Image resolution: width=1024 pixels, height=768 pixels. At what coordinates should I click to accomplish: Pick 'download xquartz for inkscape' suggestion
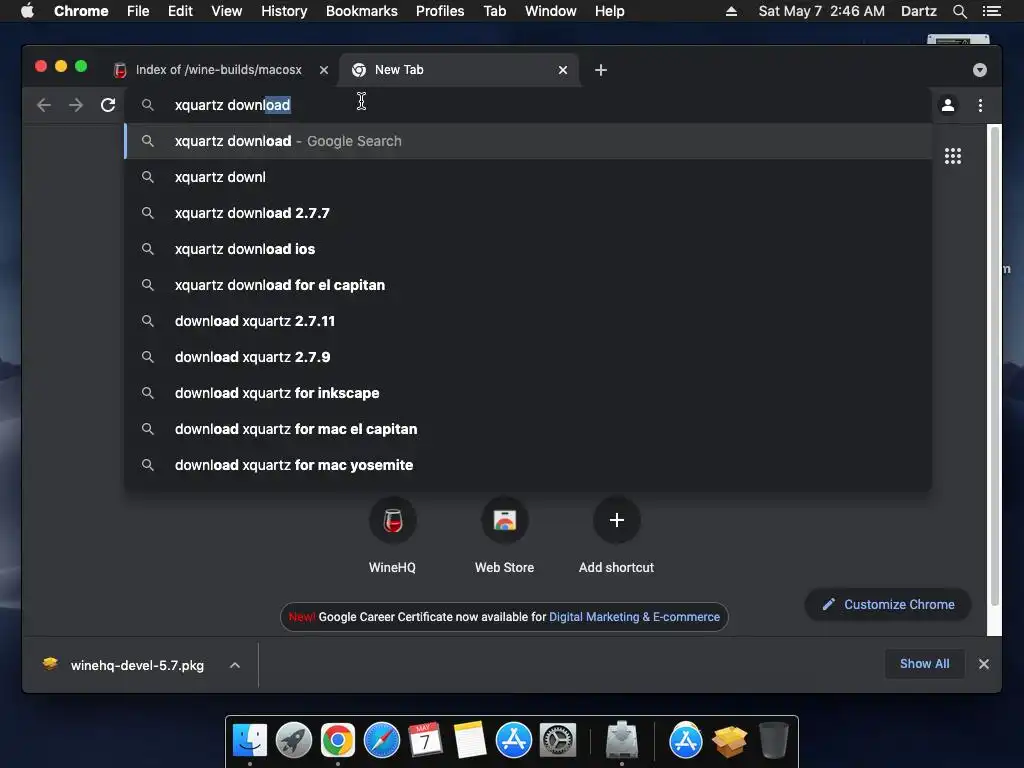(x=528, y=392)
